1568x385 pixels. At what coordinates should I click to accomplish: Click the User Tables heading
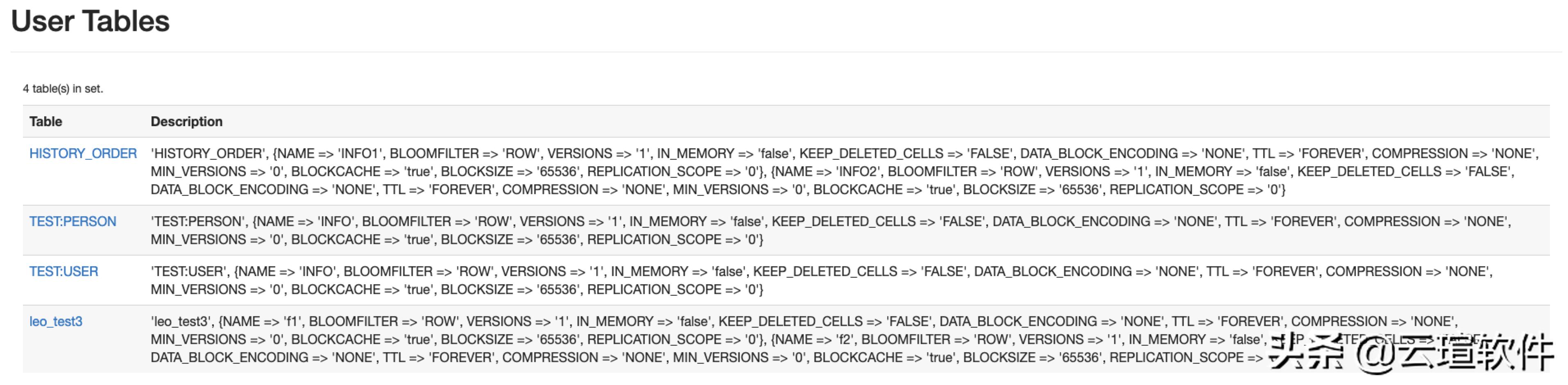90,21
